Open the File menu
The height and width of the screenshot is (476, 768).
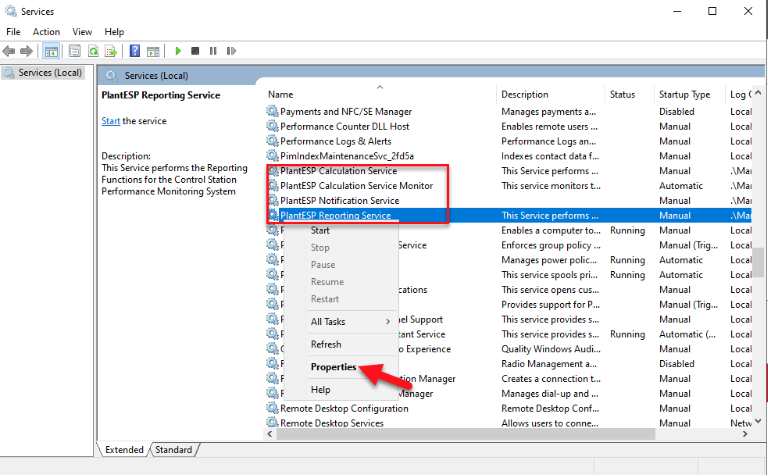tap(13, 32)
